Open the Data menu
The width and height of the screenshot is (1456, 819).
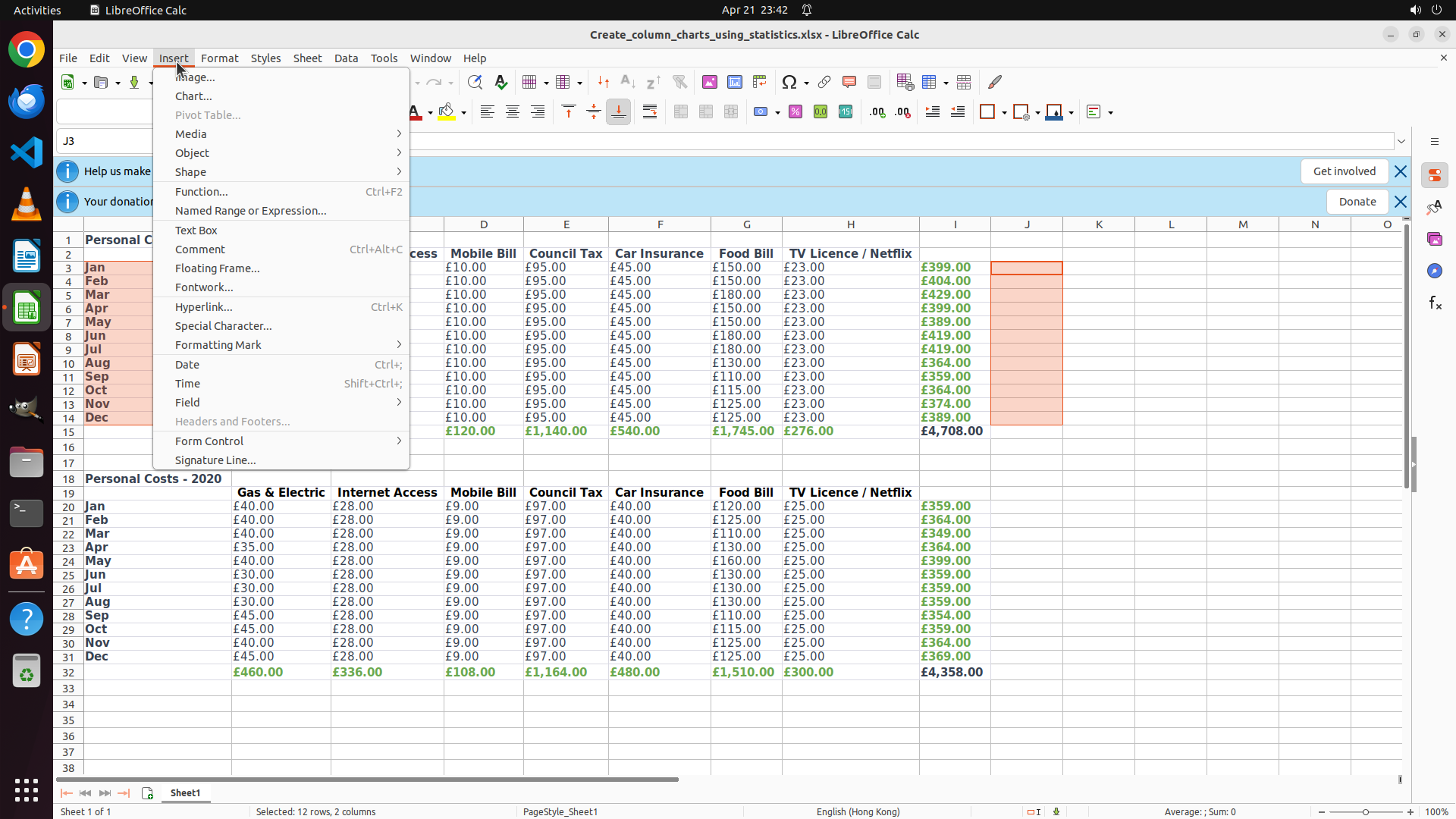pos(346,58)
